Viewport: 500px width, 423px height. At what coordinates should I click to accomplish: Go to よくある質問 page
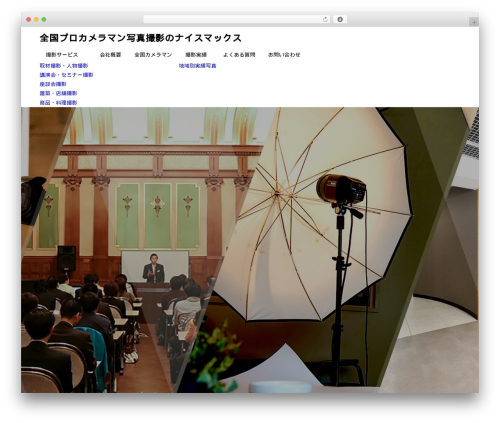point(239,55)
